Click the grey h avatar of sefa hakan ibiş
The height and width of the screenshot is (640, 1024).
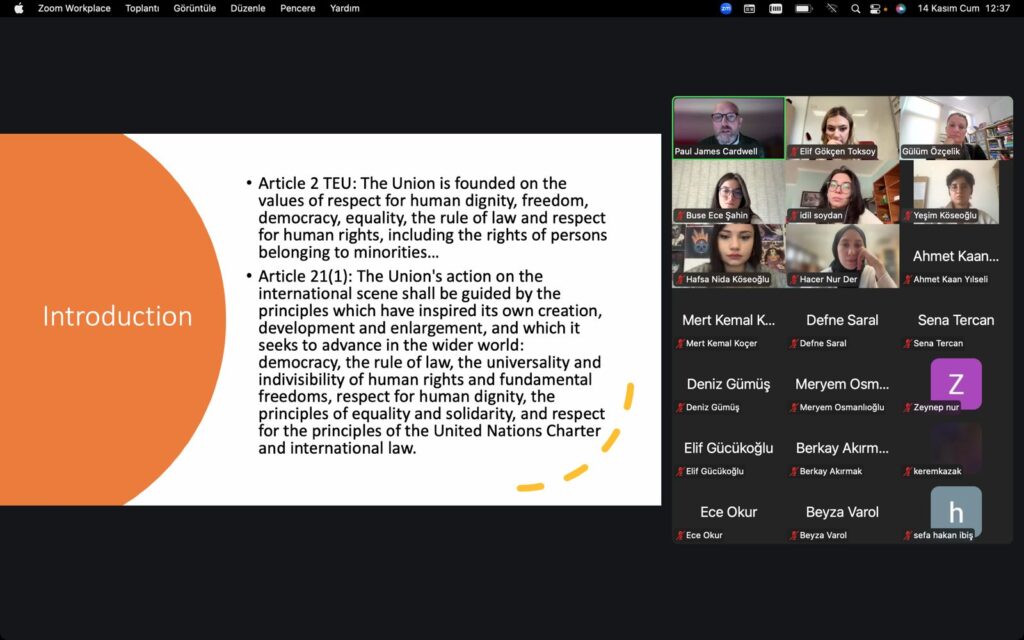[955, 511]
